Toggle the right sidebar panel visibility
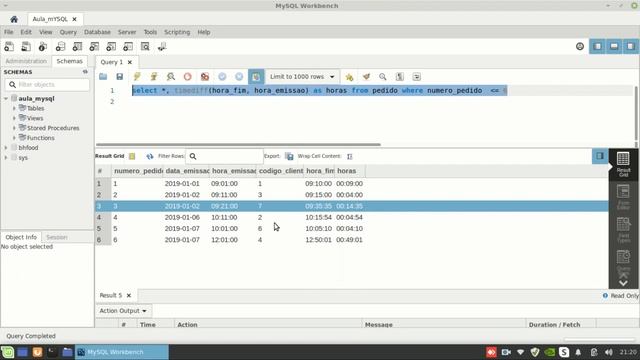The width and height of the screenshot is (640, 360). point(631,47)
